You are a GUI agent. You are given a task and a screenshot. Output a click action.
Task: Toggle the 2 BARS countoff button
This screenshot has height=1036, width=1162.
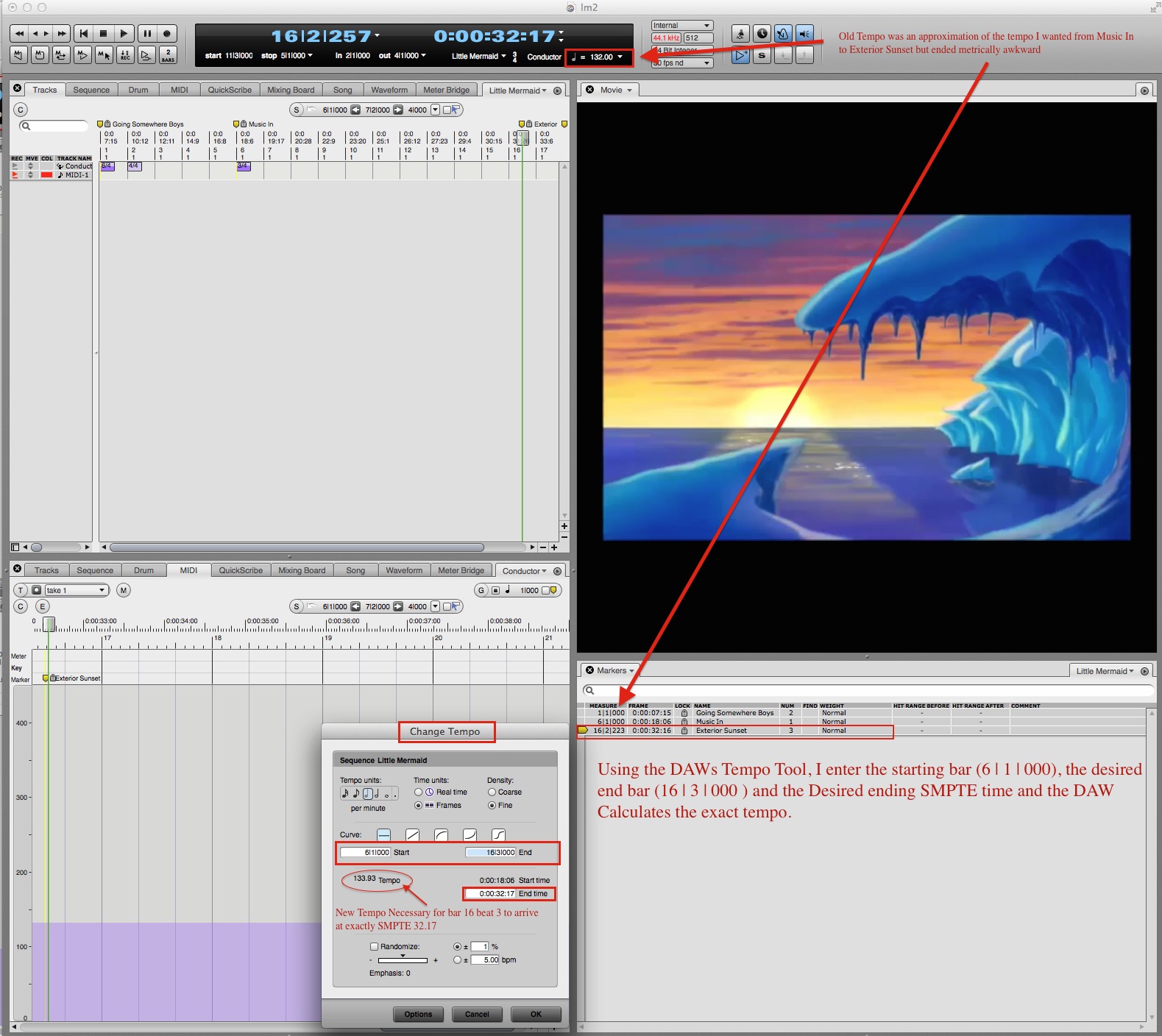click(x=168, y=54)
